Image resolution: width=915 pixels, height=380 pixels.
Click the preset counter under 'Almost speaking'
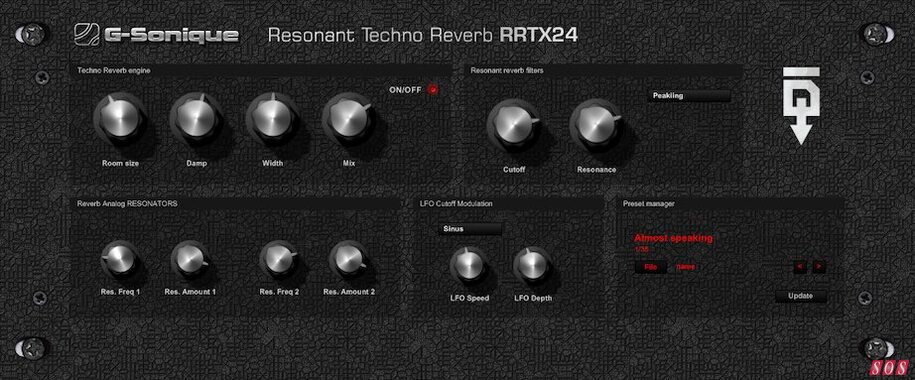[641, 249]
